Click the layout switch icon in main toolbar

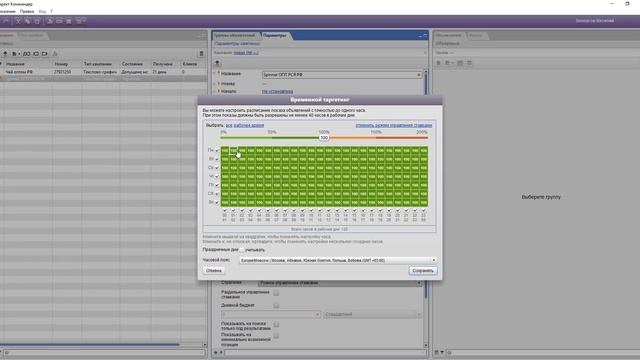pos(80,21)
